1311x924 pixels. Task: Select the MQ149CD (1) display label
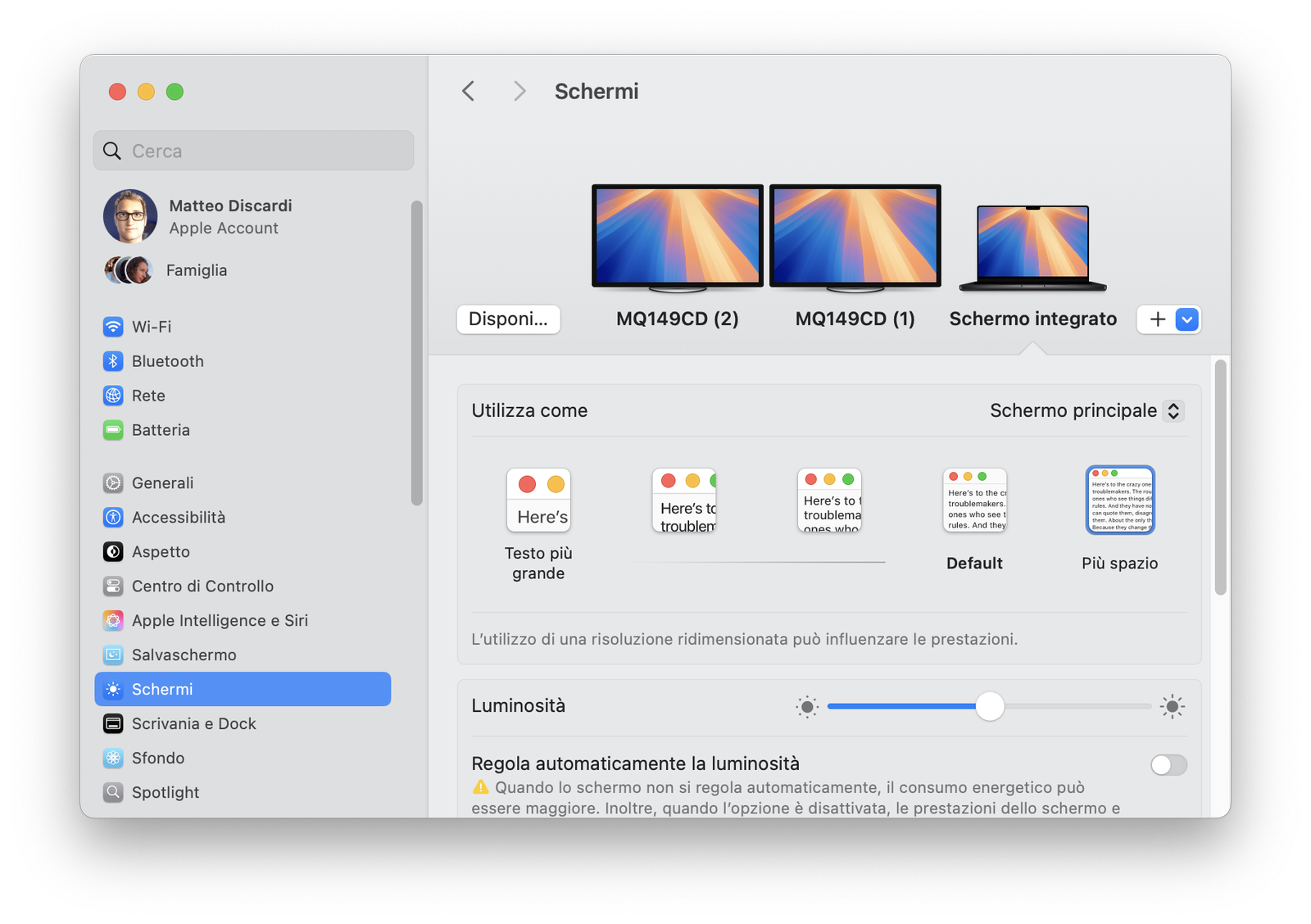(x=855, y=319)
